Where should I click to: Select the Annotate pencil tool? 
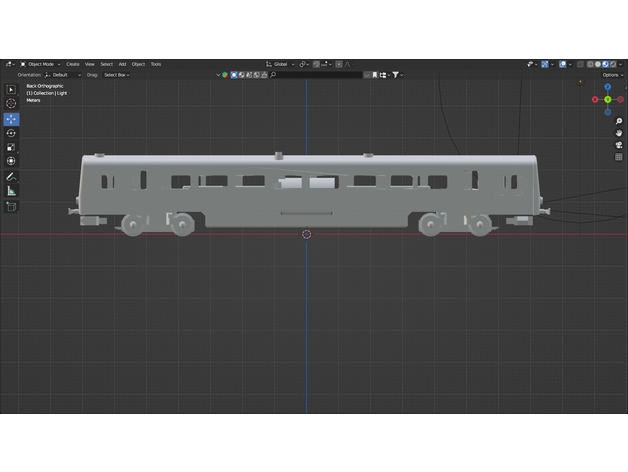[x=11, y=176]
